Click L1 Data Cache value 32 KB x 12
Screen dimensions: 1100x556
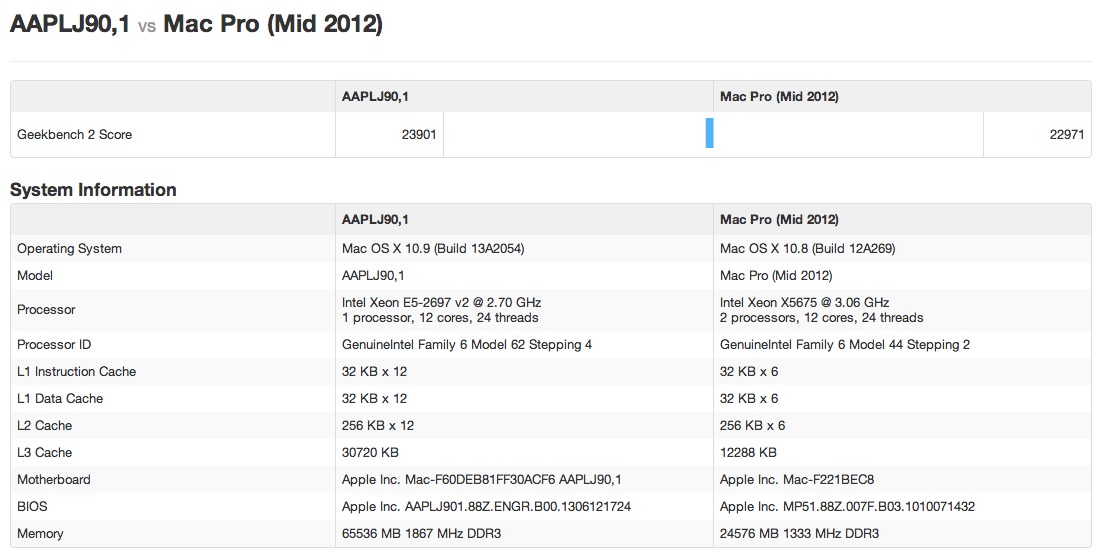tap(375, 399)
